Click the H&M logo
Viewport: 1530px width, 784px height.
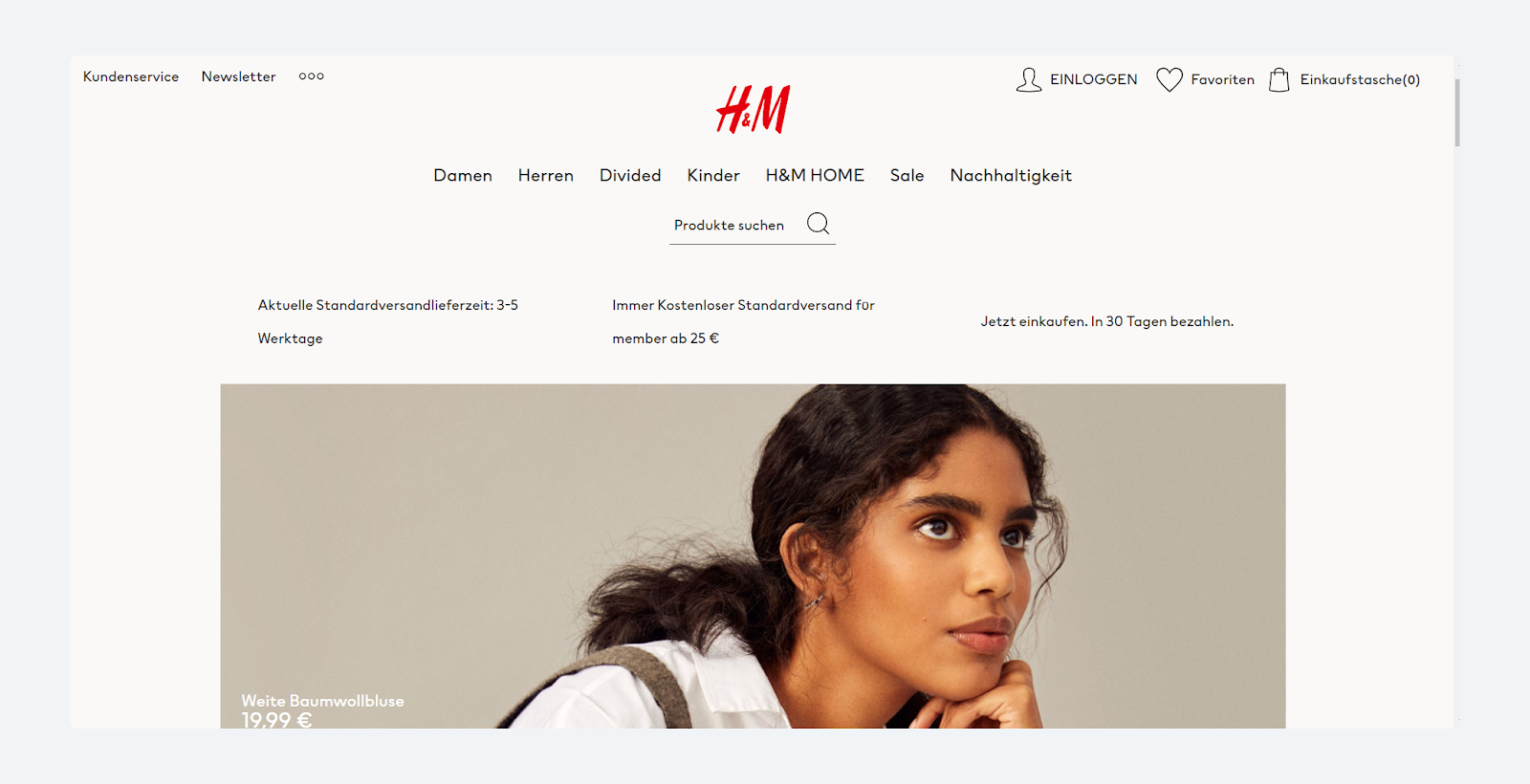coord(754,109)
